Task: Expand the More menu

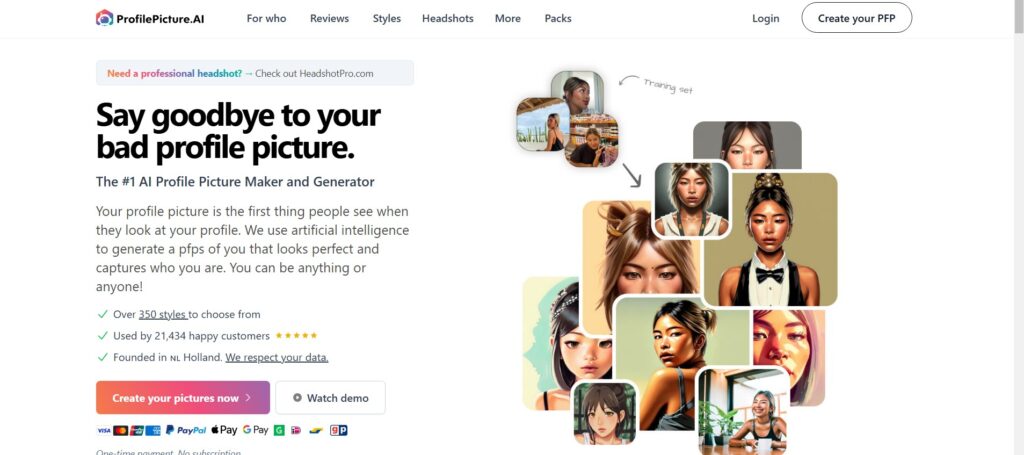Action: click(507, 18)
